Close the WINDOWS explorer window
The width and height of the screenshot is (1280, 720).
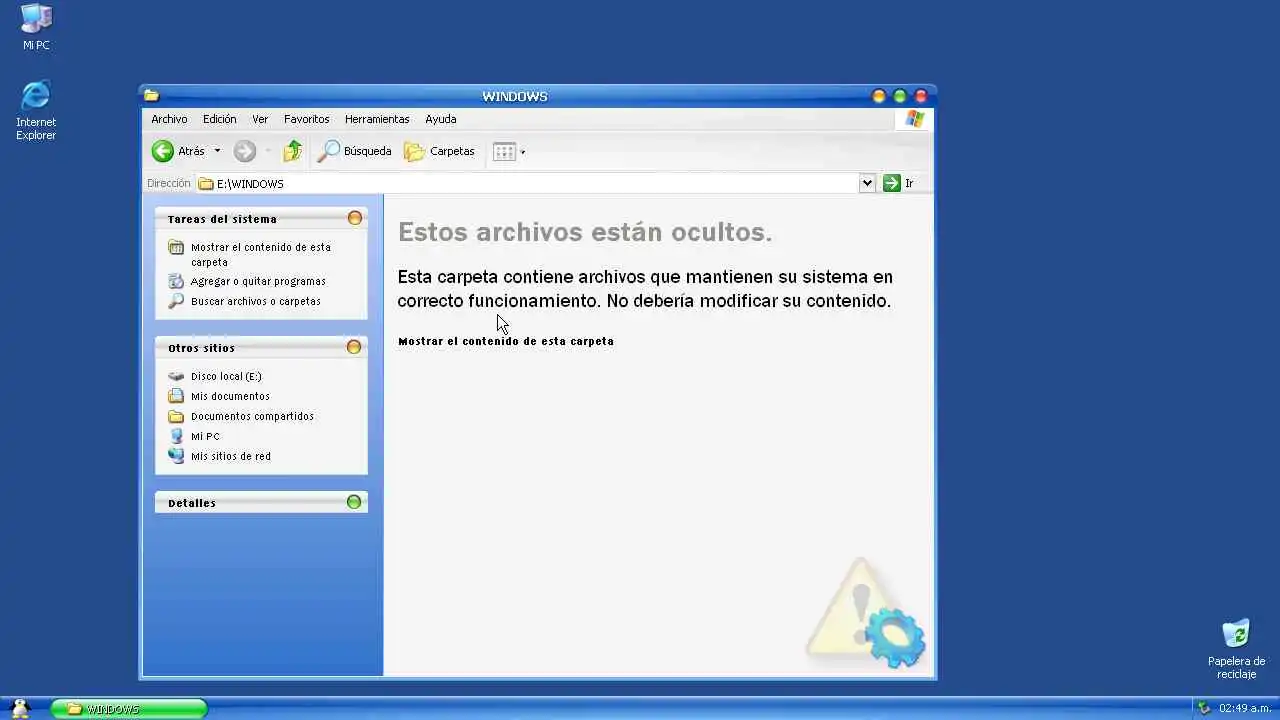tap(921, 96)
